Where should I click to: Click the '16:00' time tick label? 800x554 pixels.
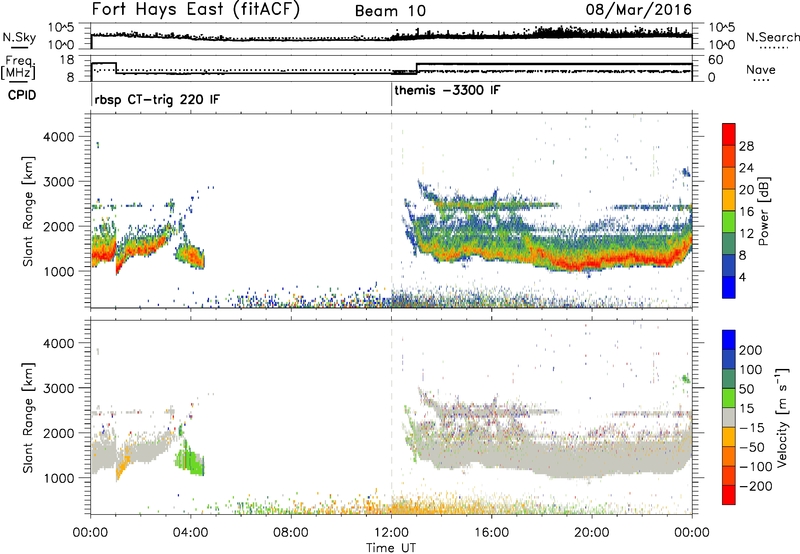pyautogui.click(x=491, y=532)
